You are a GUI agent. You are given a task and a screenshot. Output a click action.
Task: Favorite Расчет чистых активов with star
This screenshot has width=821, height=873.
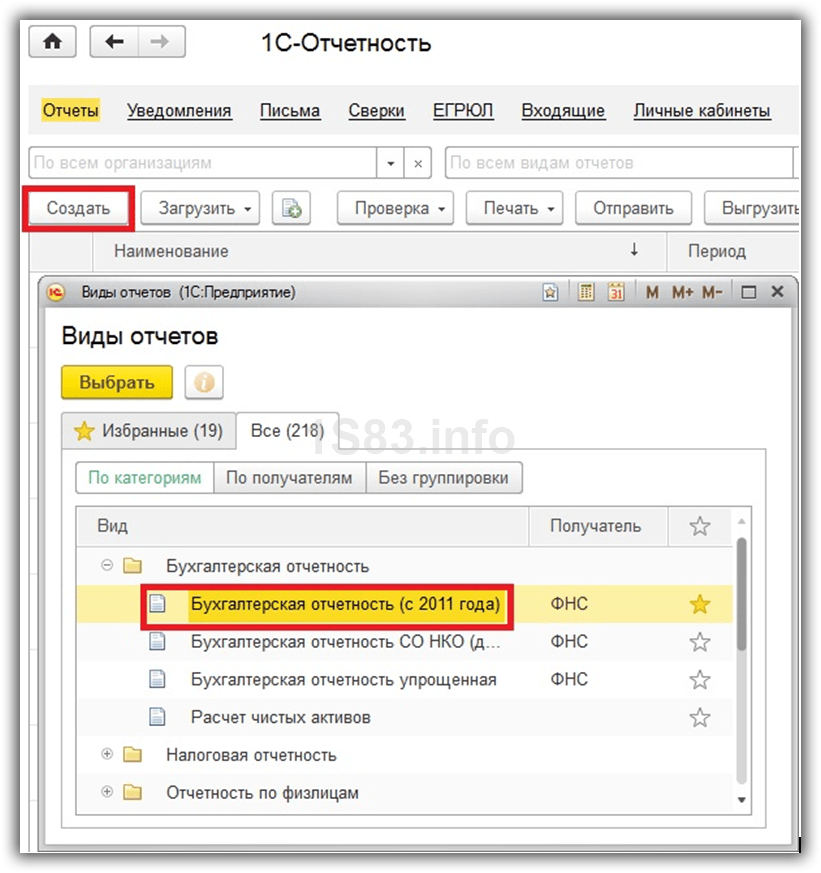(x=700, y=718)
